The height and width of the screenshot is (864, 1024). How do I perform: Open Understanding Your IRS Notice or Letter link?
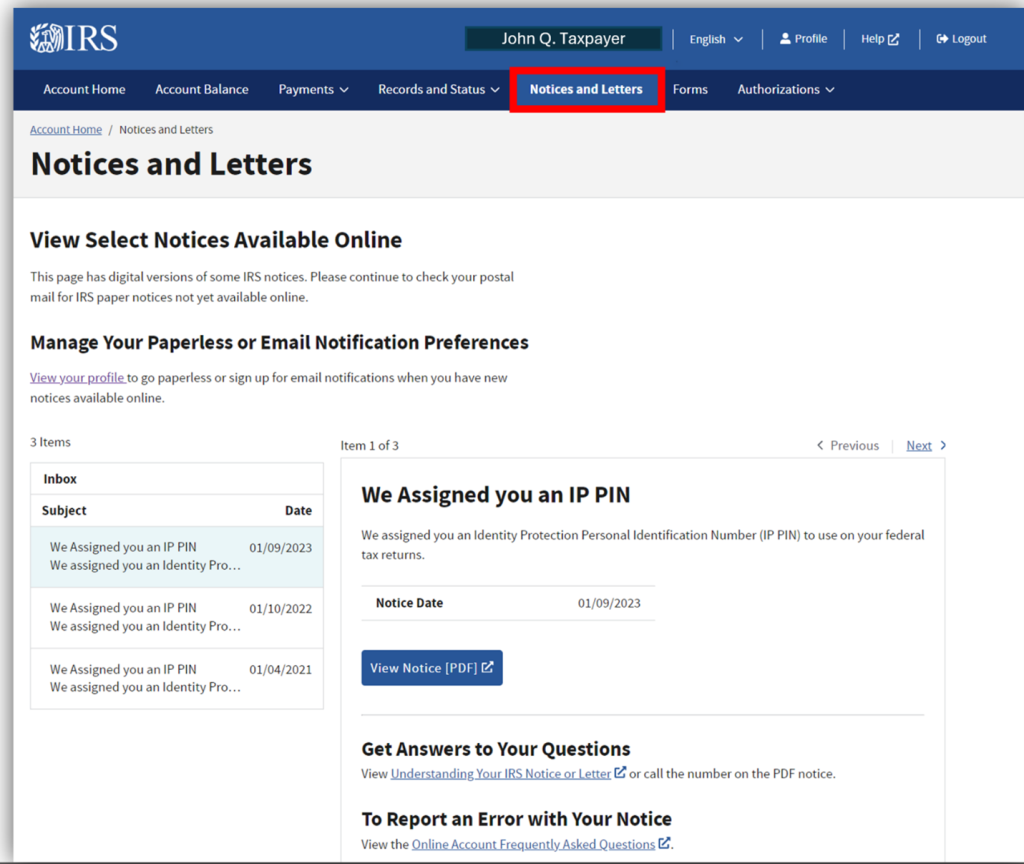(x=501, y=773)
